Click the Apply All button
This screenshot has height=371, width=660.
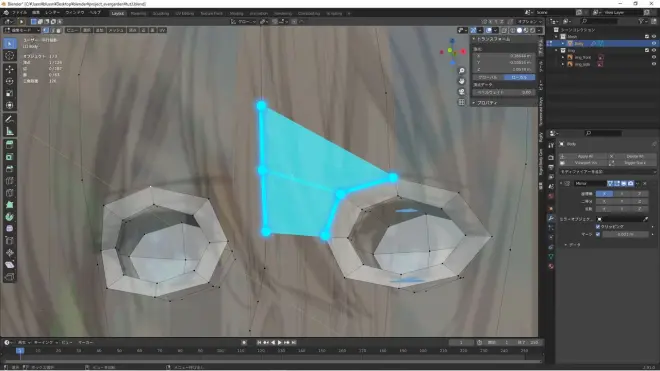585,156
